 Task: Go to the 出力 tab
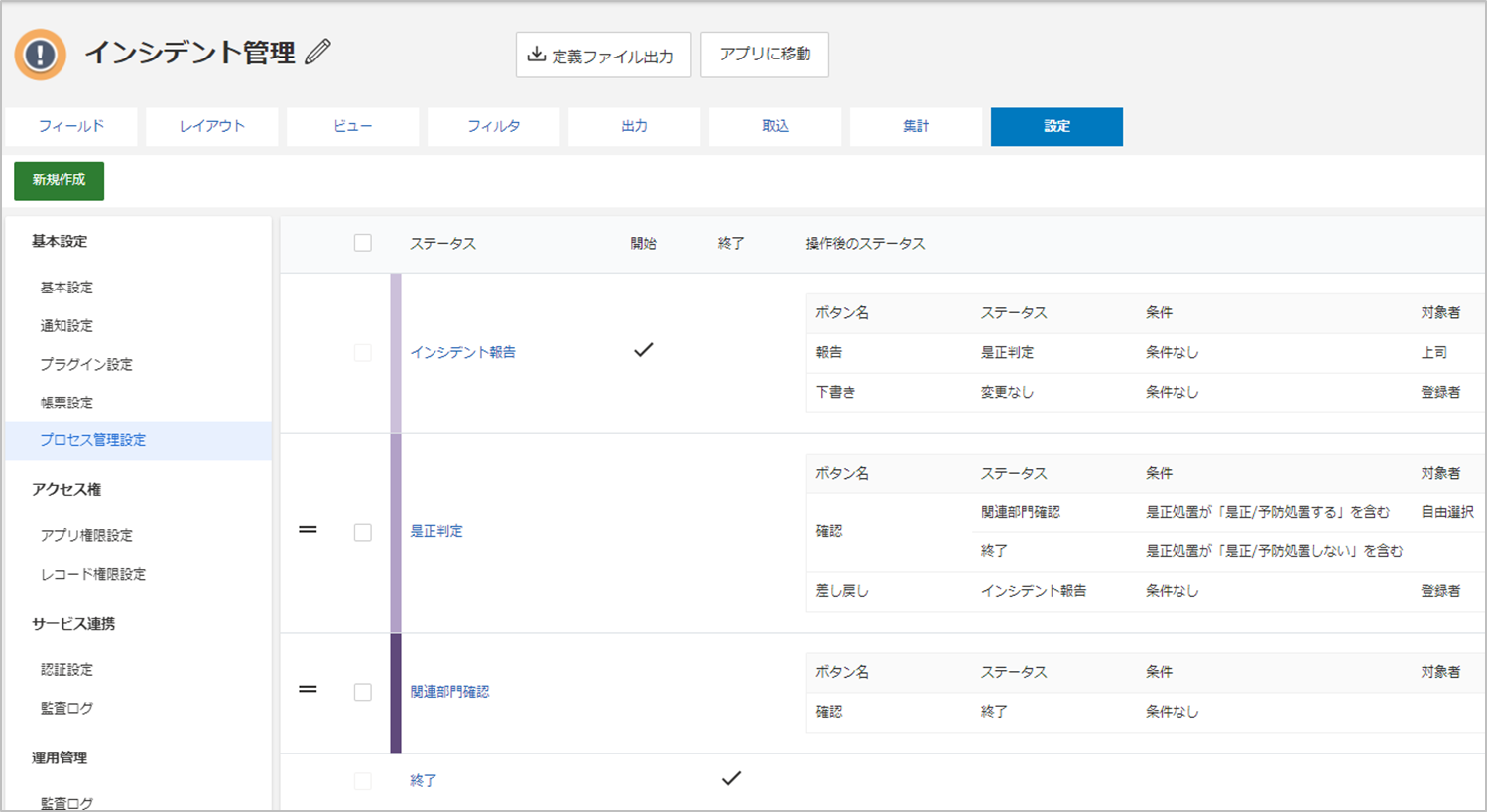point(634,127)
